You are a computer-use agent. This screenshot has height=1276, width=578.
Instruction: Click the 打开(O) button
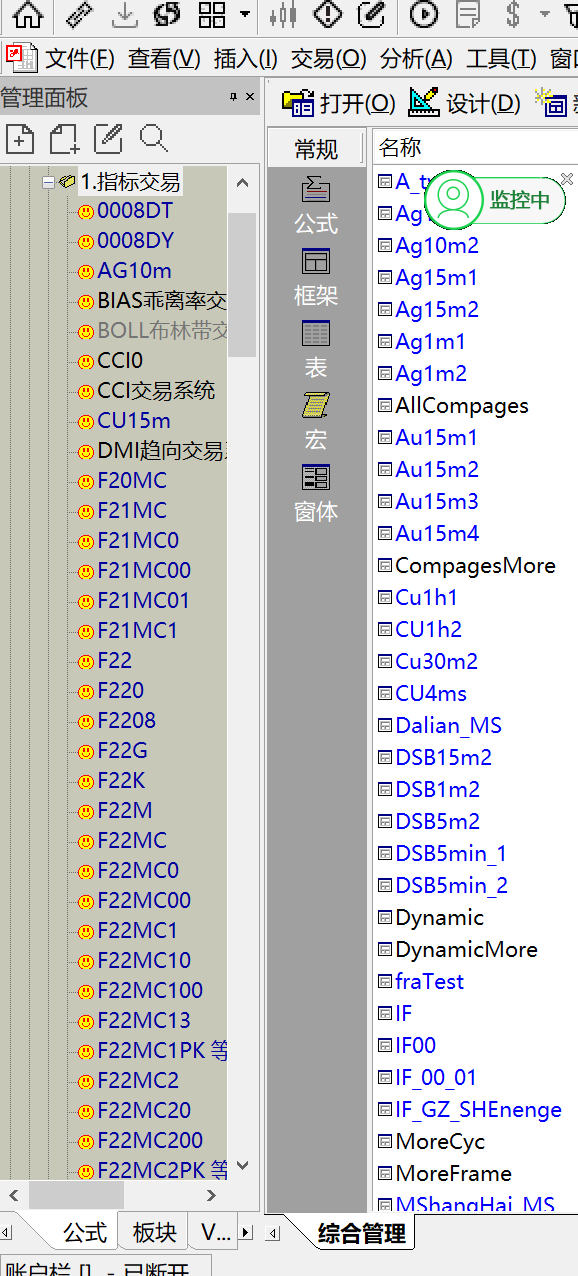339,103
